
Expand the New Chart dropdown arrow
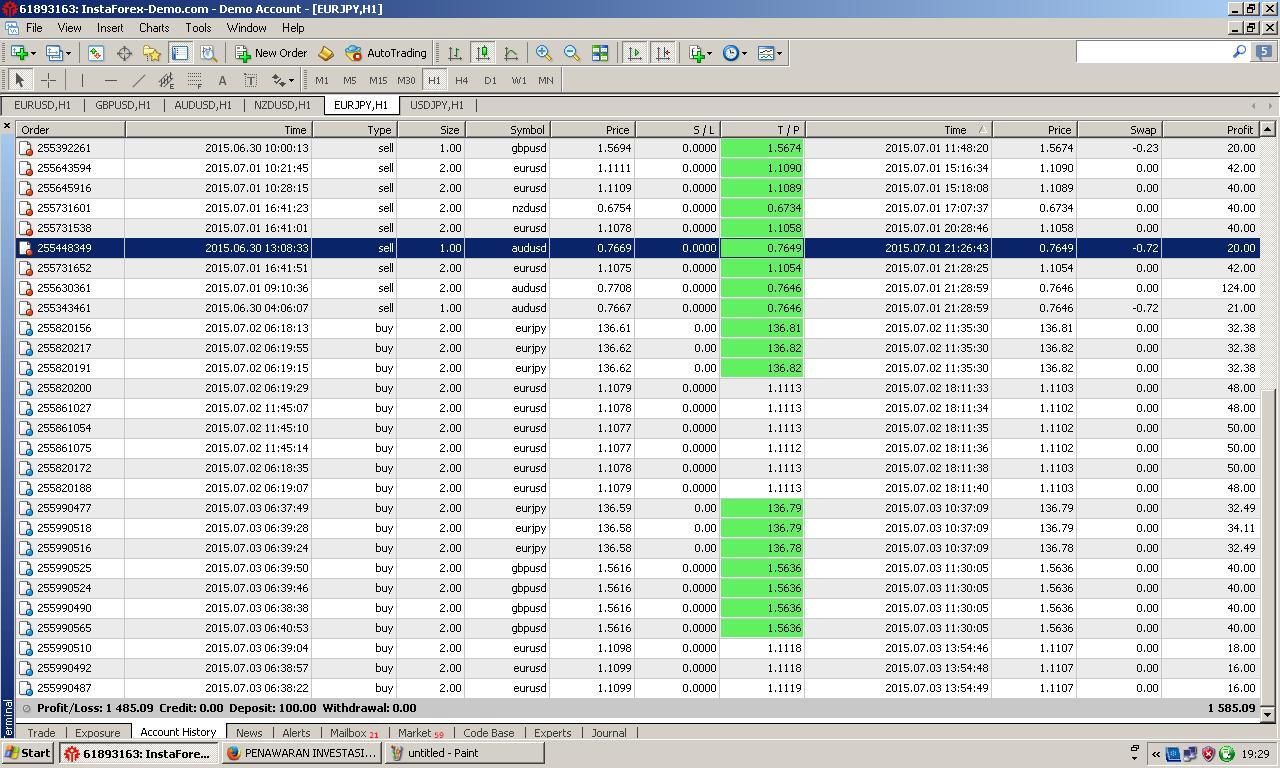pos(33,53)
